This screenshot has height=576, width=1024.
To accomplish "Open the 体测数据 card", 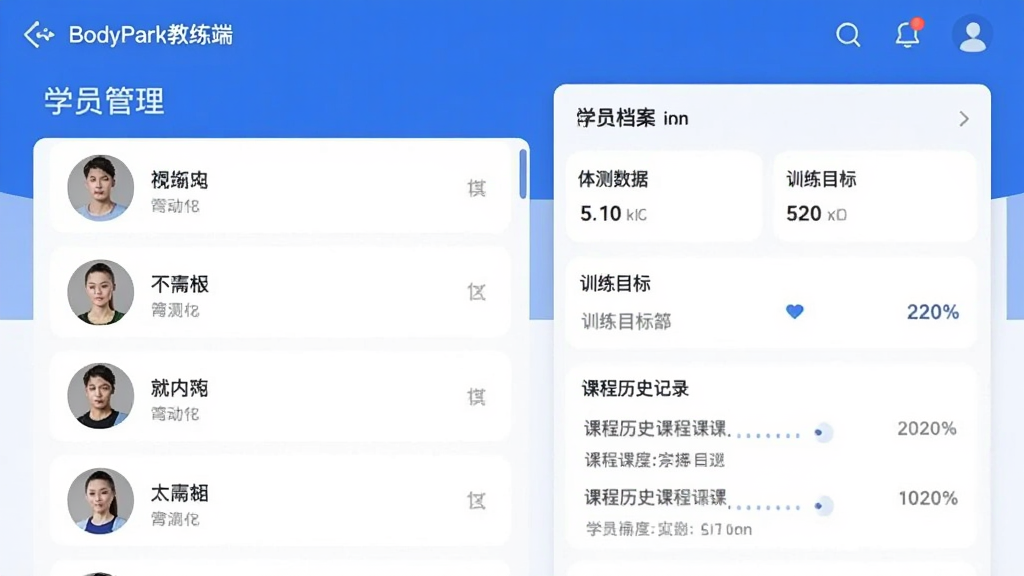I will [664, 197].
